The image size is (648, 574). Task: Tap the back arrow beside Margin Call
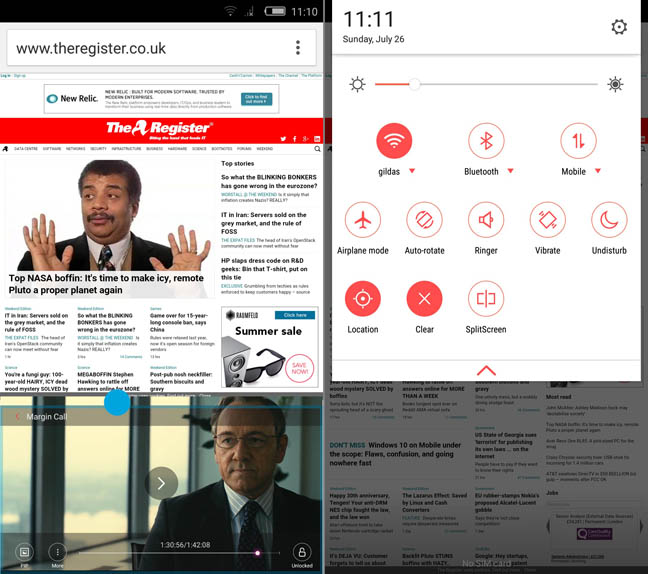[17, 417]
